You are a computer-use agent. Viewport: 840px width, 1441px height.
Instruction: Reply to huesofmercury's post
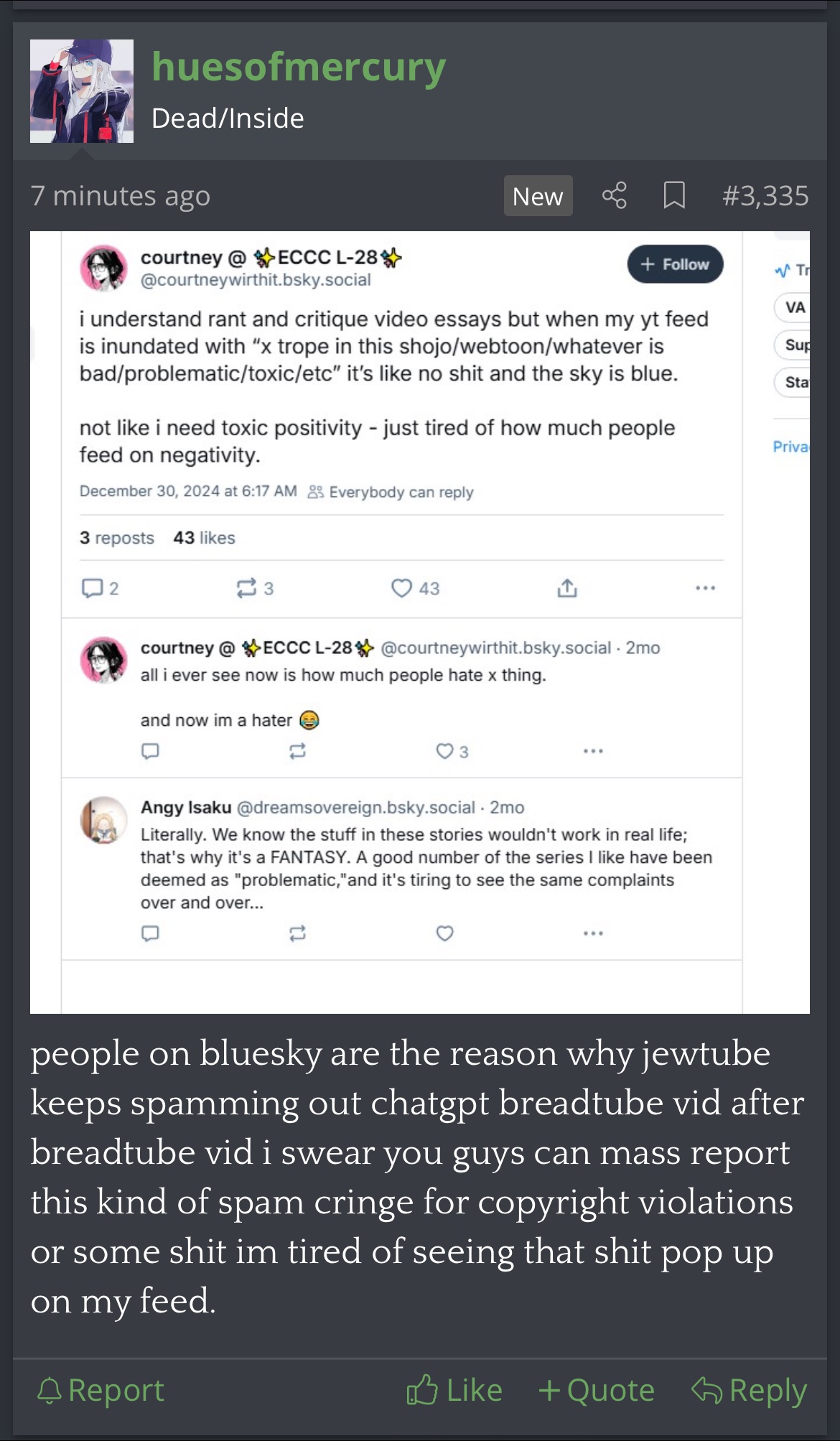(749, 1390)
